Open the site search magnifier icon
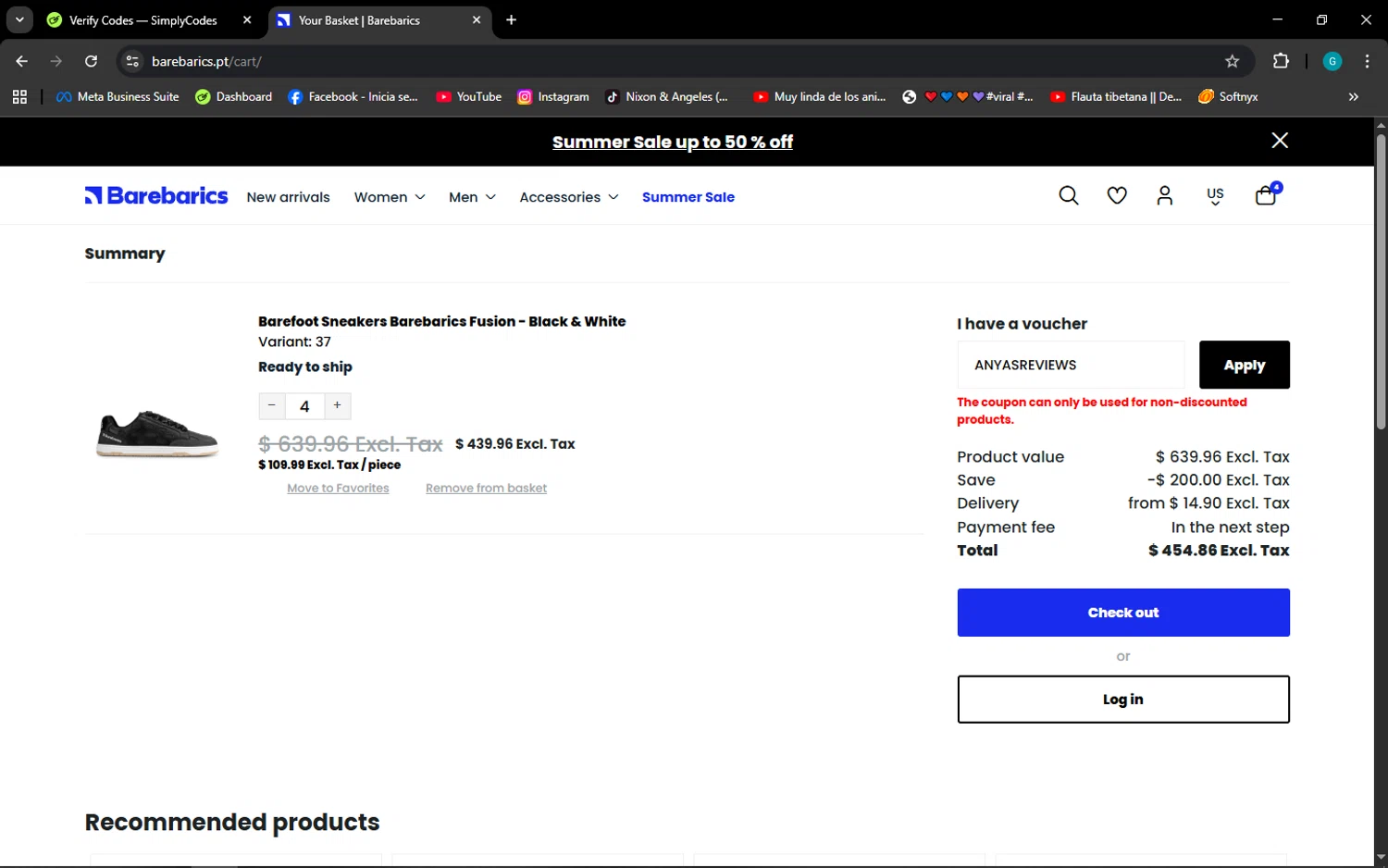Image resolution: width=1388 pixels, height=868 pixels. 1069,195
